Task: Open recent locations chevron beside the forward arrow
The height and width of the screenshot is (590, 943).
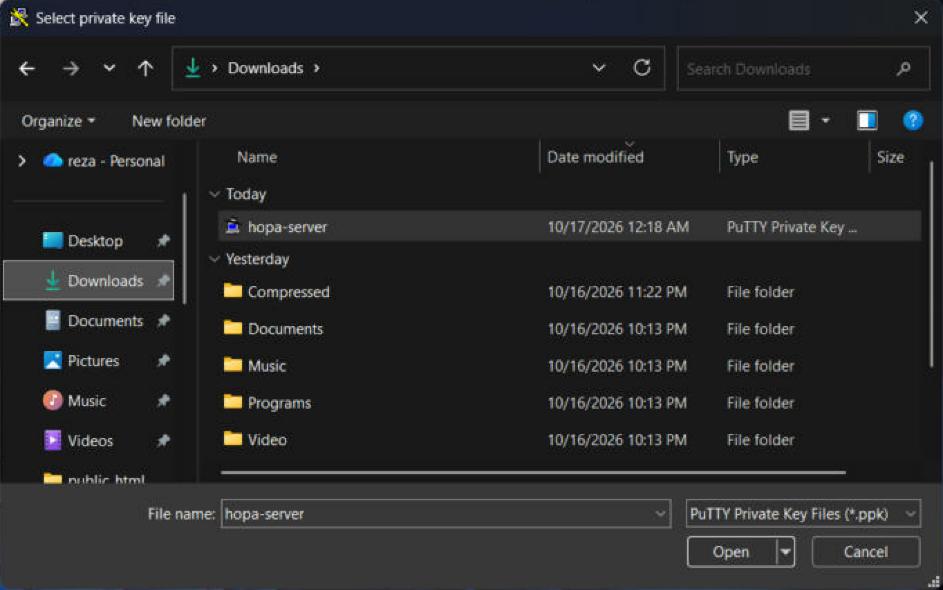Action: pyautogui.click(x=109, y=68)
